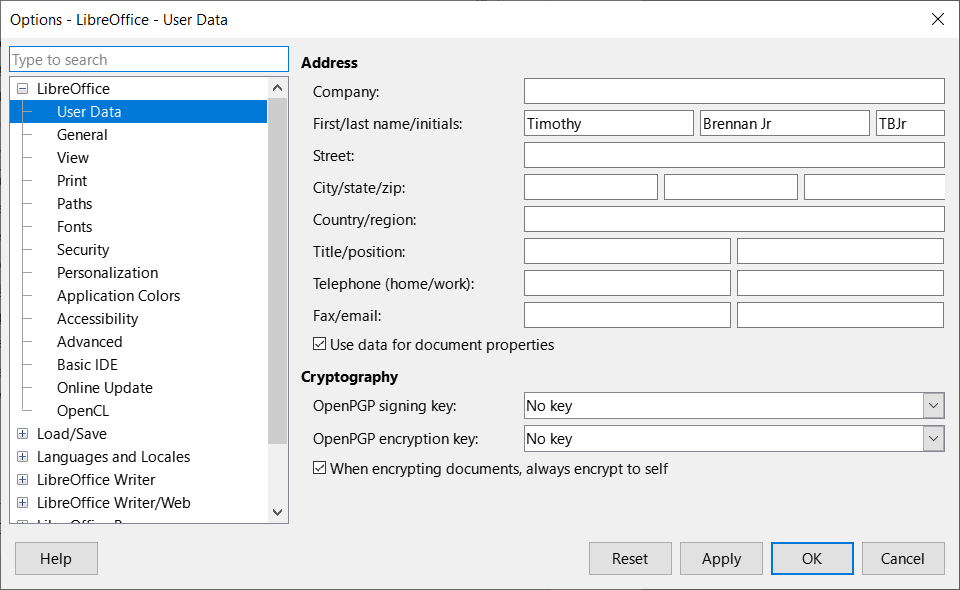
Task: Open the Security settings page
Action: [x=81, y=249]
